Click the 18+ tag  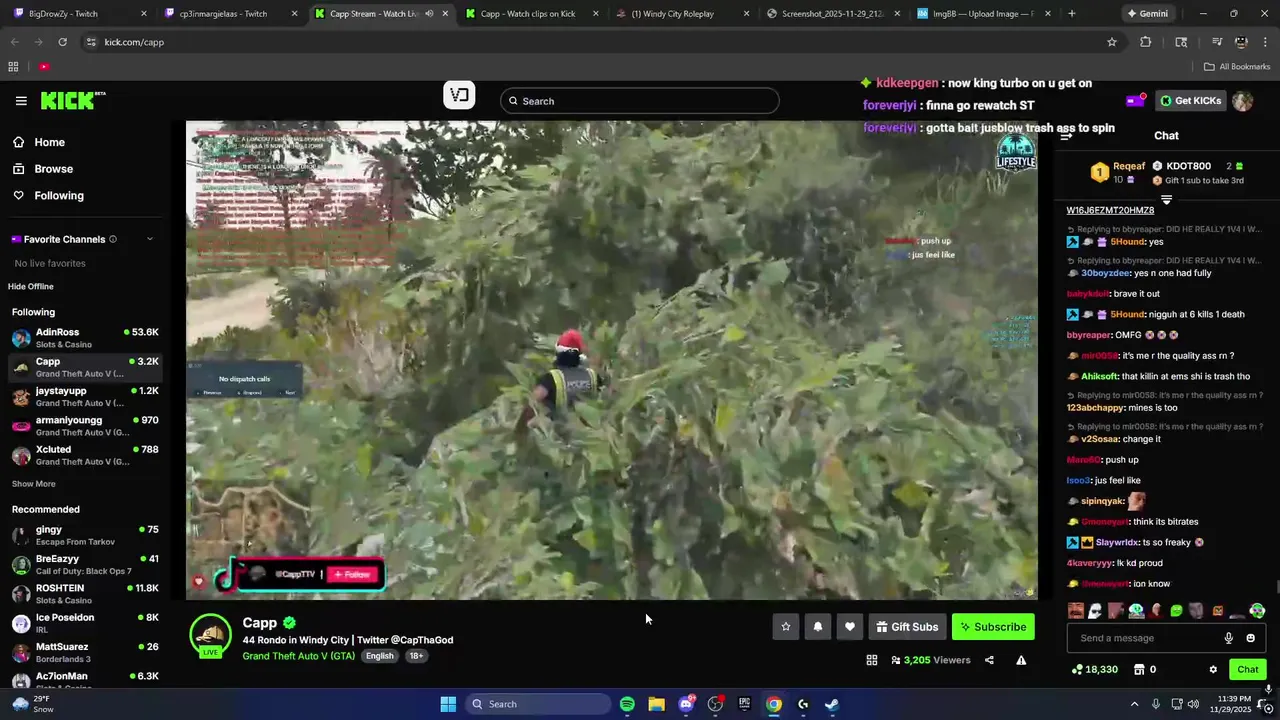click(x=415, y=656)
